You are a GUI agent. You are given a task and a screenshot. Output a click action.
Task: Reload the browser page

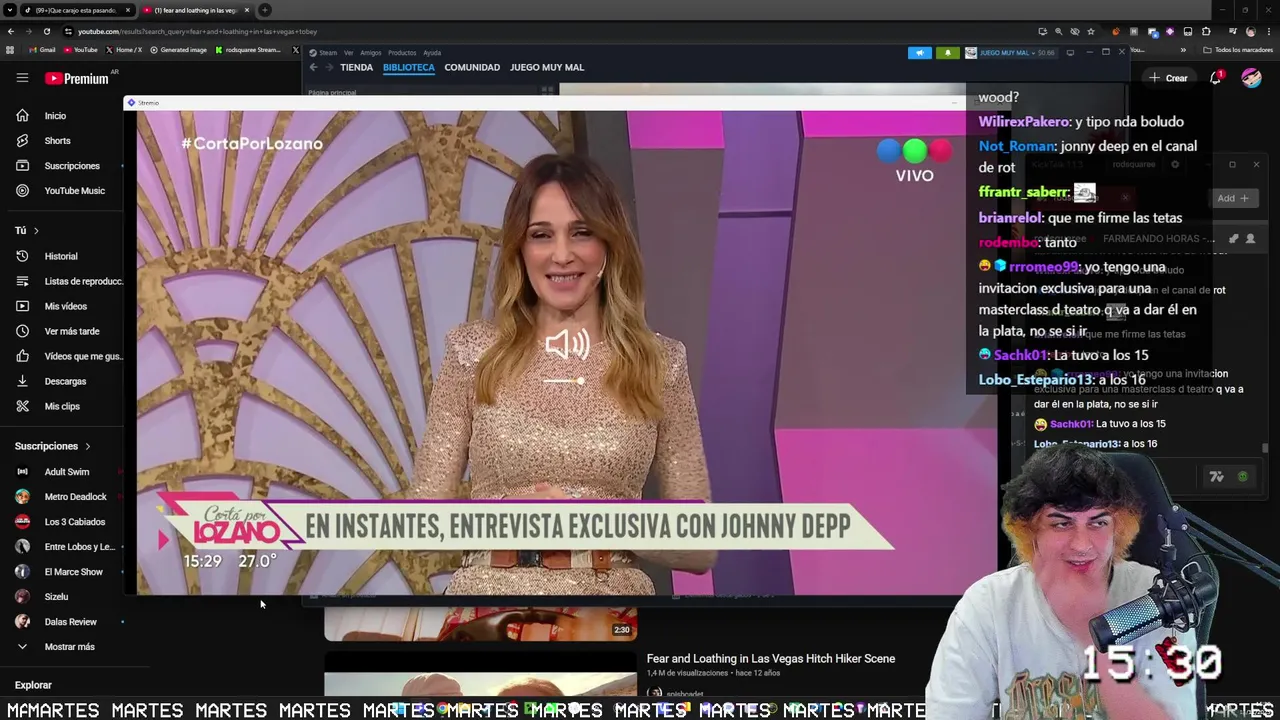point(46,31)
